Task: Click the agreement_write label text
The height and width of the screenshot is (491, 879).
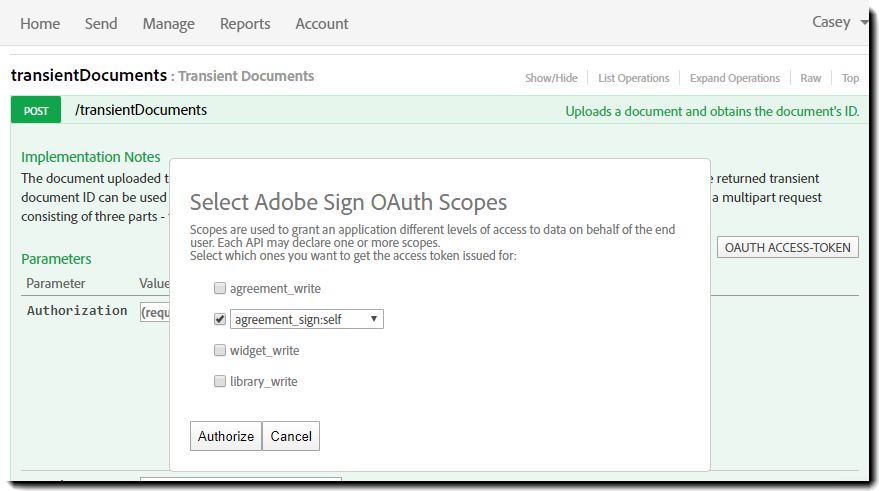Action: coord(275,288)
